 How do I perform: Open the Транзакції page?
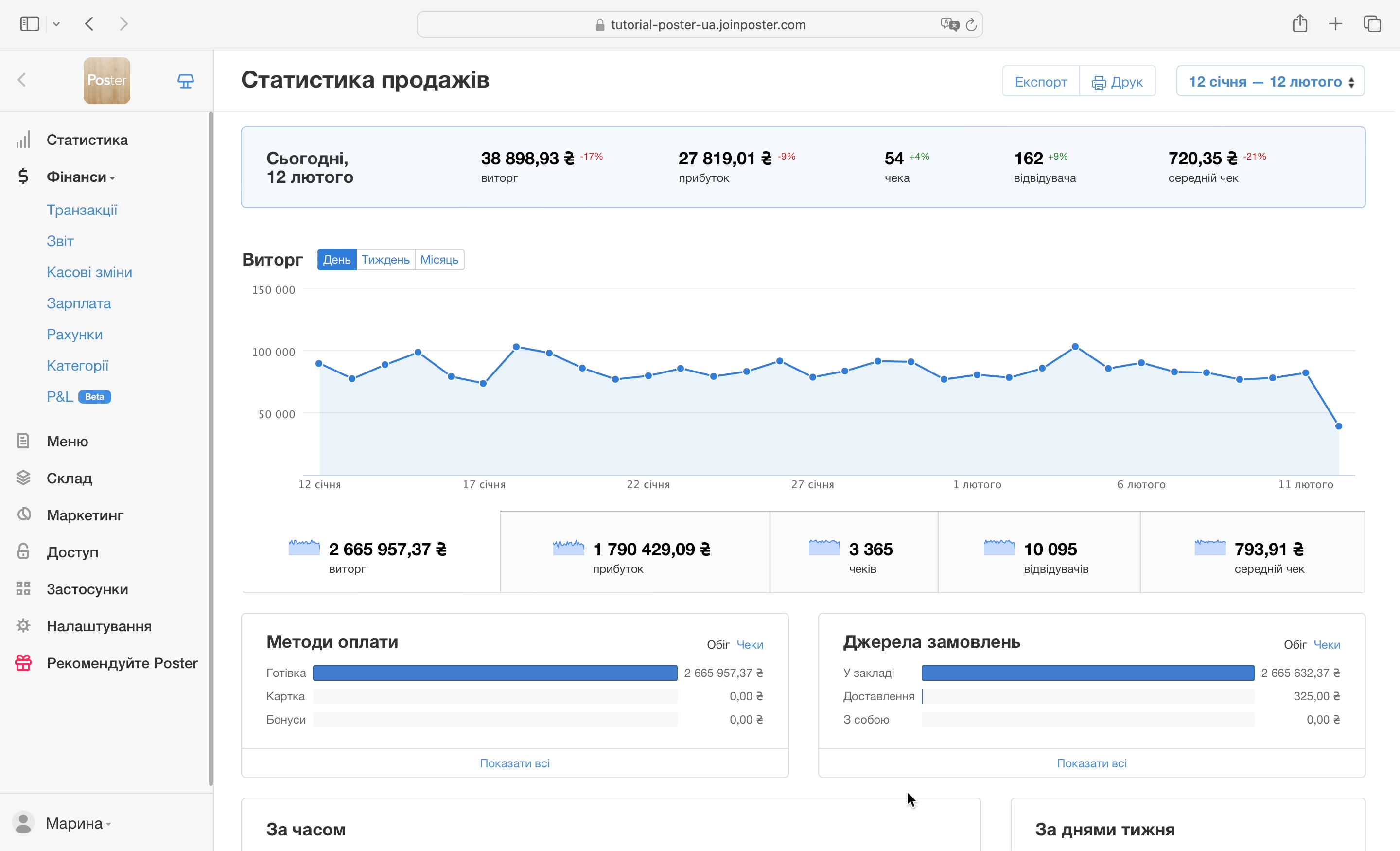point(82,210)
